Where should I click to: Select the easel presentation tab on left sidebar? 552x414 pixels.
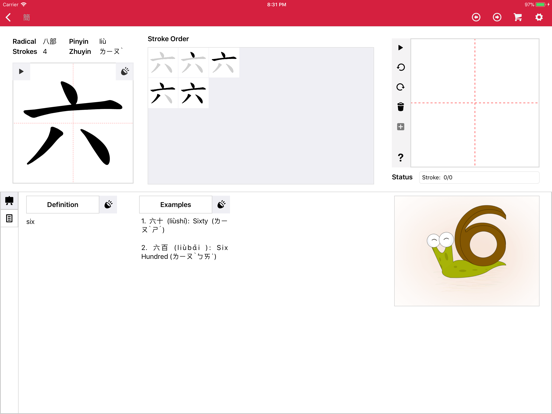click(9, 201)
